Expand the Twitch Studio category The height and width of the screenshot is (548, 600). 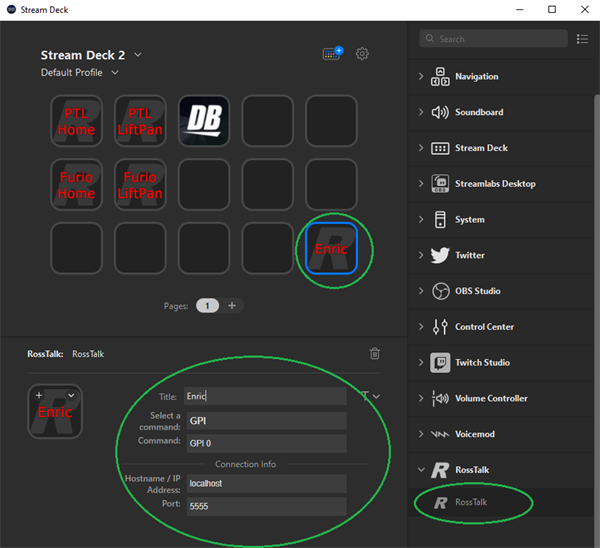coord(421,362)
